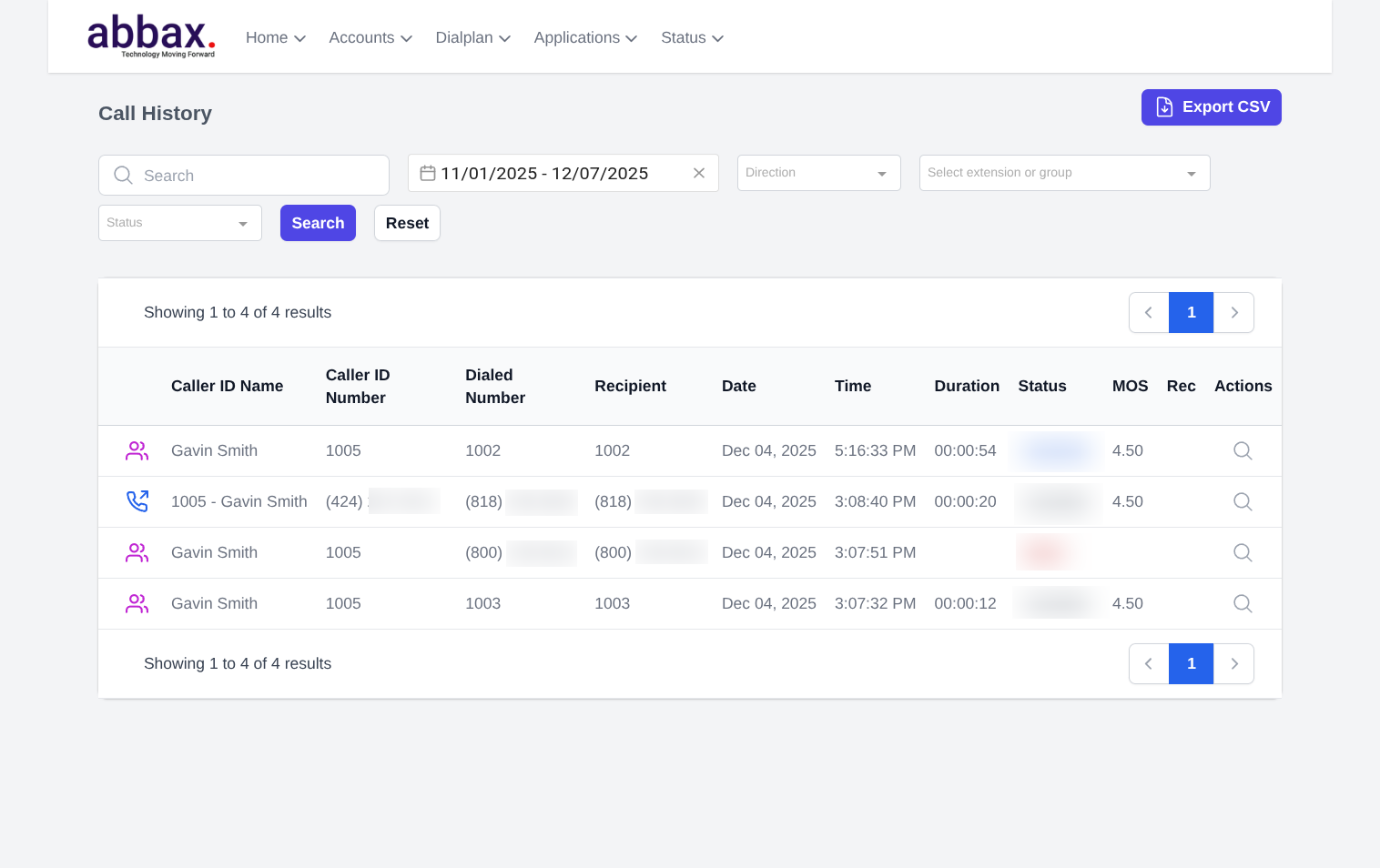The image size is (1380, 868).
Task: Open the Direction dropdown
Action: (818, 173)
